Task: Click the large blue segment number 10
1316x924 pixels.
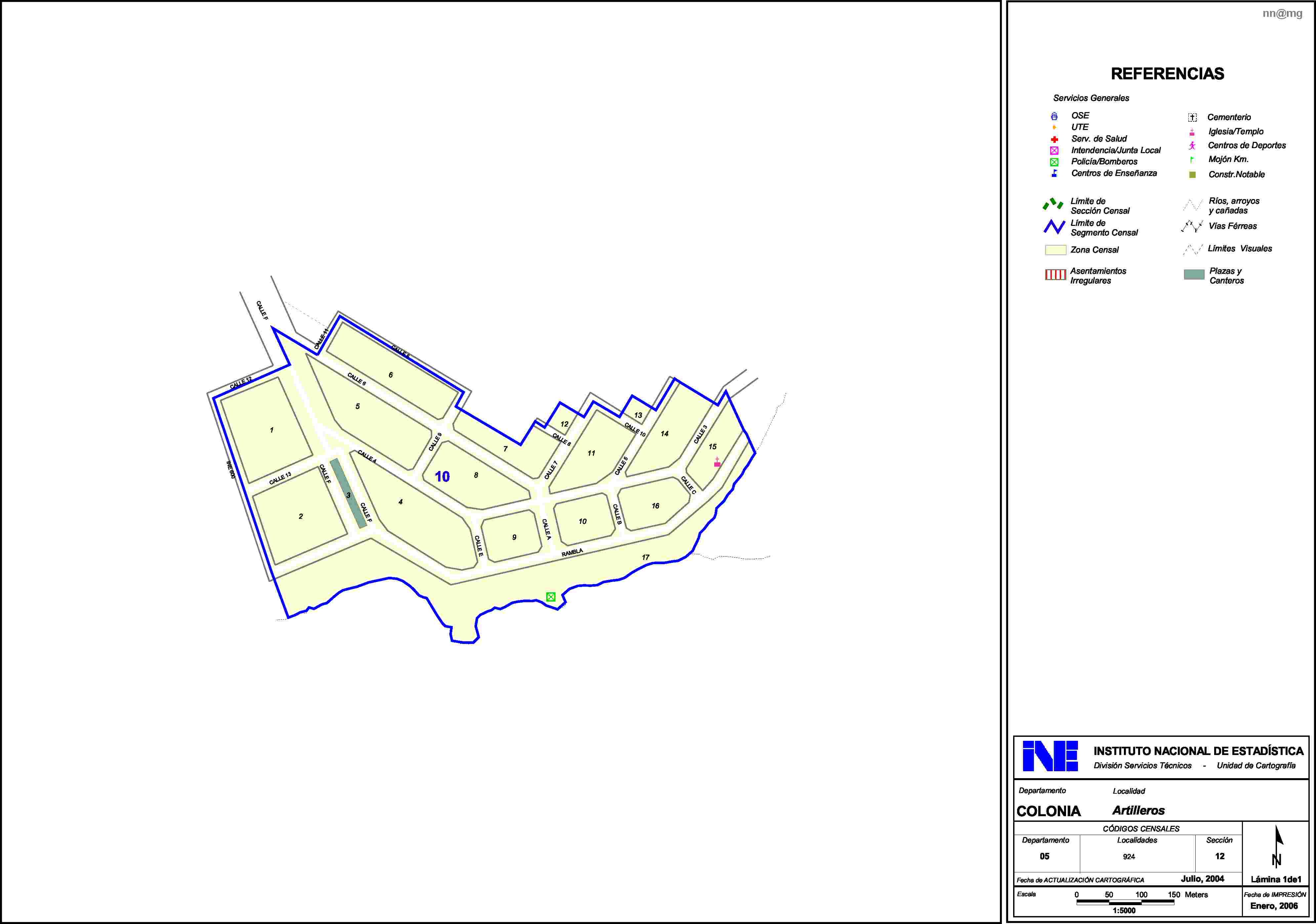Action: click(x=442, y=476)
